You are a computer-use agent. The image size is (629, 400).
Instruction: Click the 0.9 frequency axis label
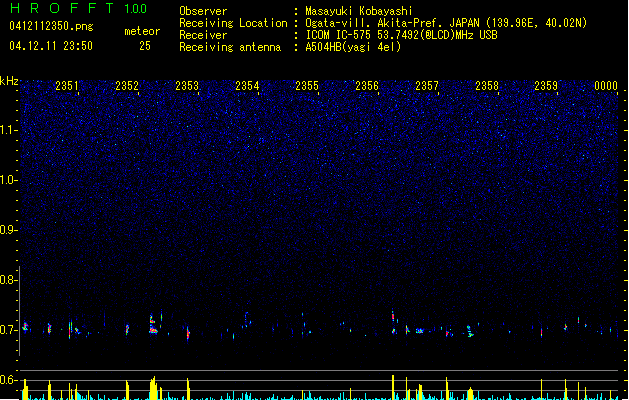click(9, 229)
